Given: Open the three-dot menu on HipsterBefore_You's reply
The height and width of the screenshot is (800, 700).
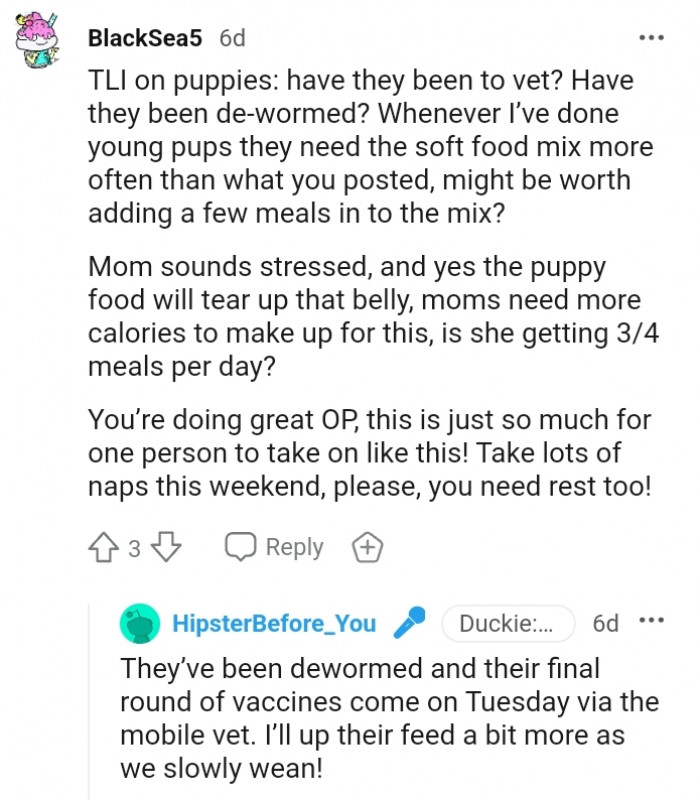Looking at the screenshot, I should click(651, 622).
